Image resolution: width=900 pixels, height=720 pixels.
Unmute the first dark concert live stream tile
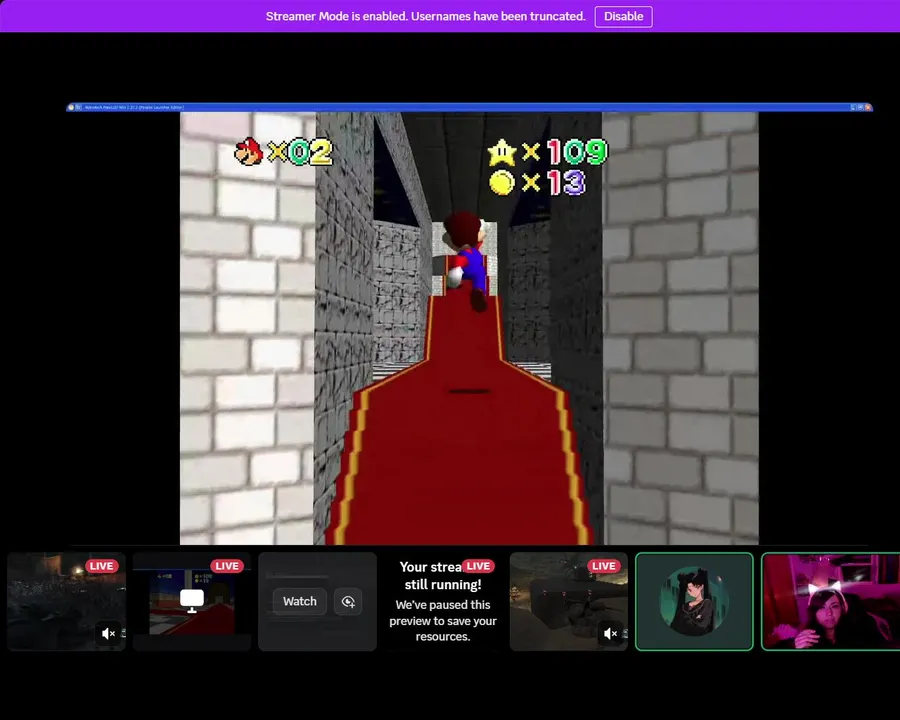click(x=108, y=633)
